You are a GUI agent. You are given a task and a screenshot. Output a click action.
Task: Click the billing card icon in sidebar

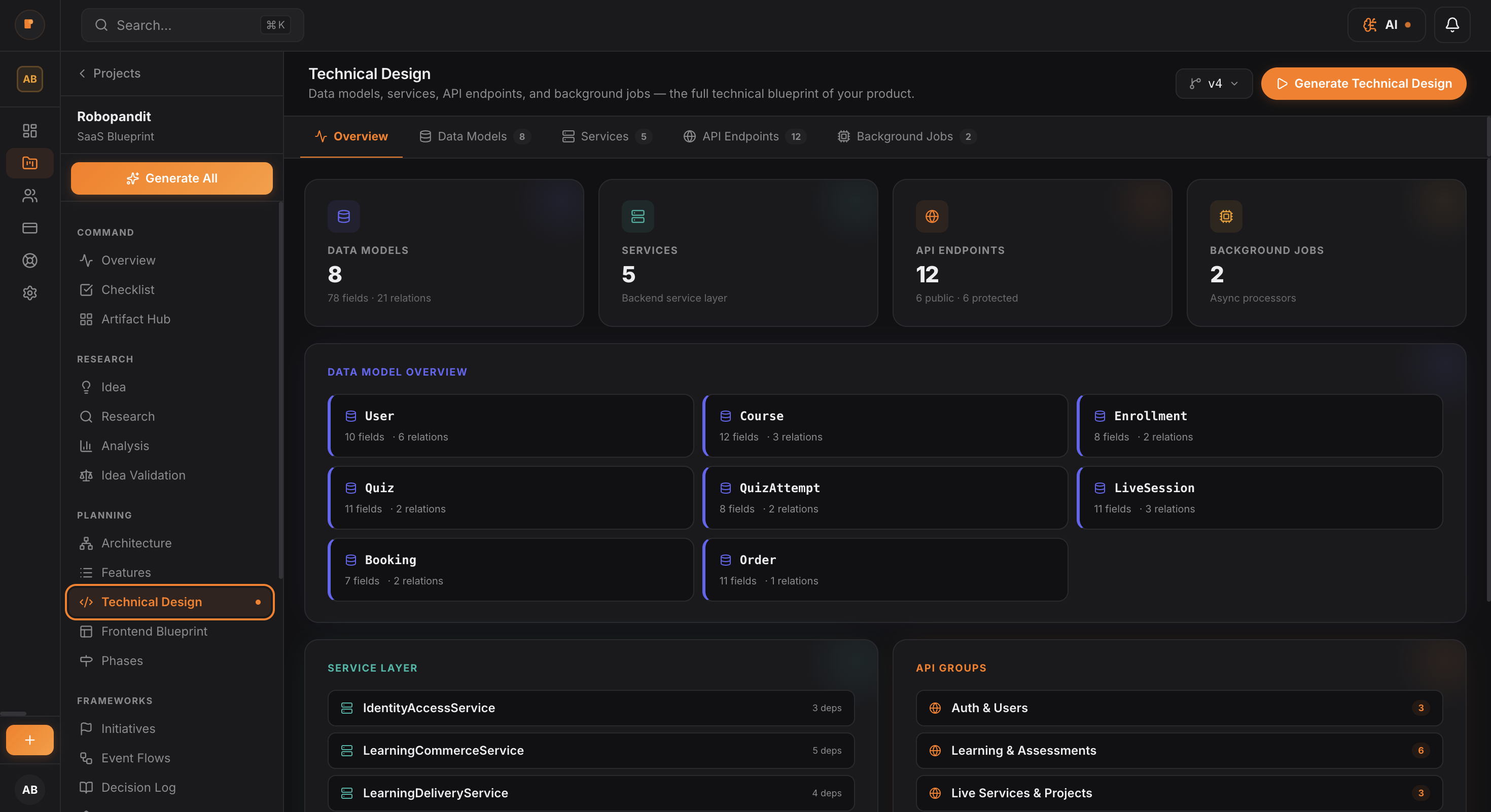coord(29,228)
